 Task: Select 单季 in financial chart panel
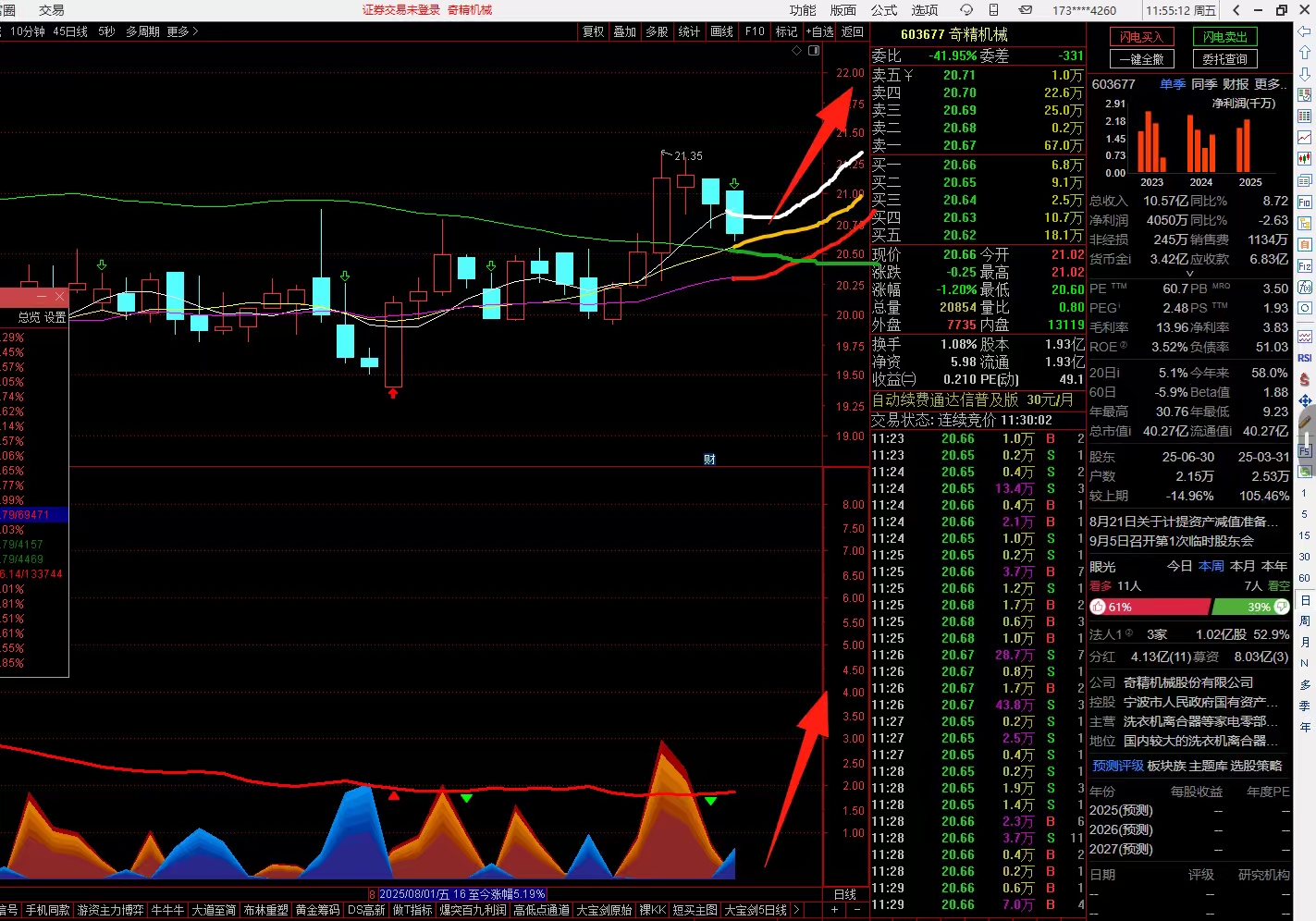(x=1173, y=84)
